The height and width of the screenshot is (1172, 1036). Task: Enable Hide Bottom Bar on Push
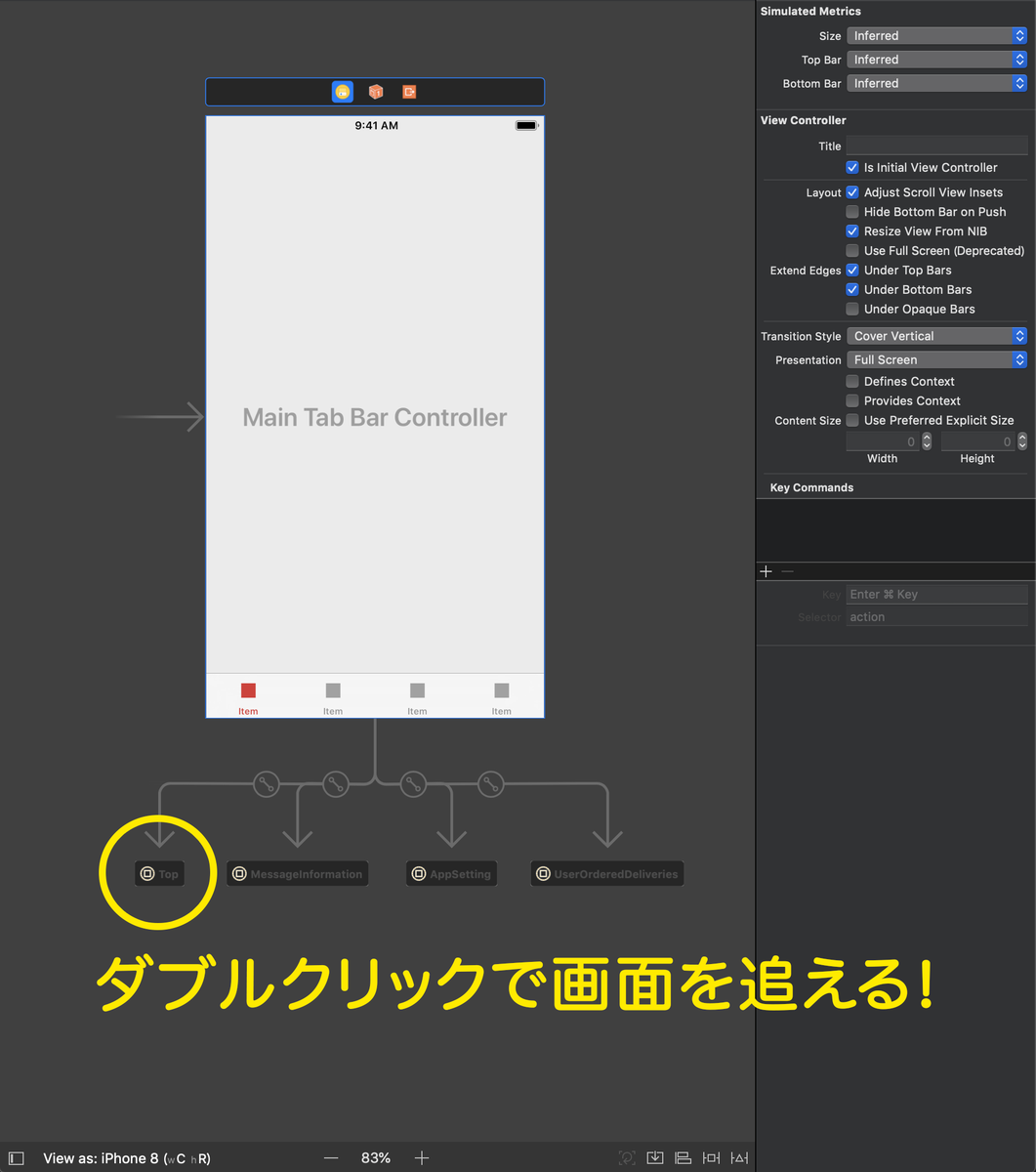click(x=851, y=211)
